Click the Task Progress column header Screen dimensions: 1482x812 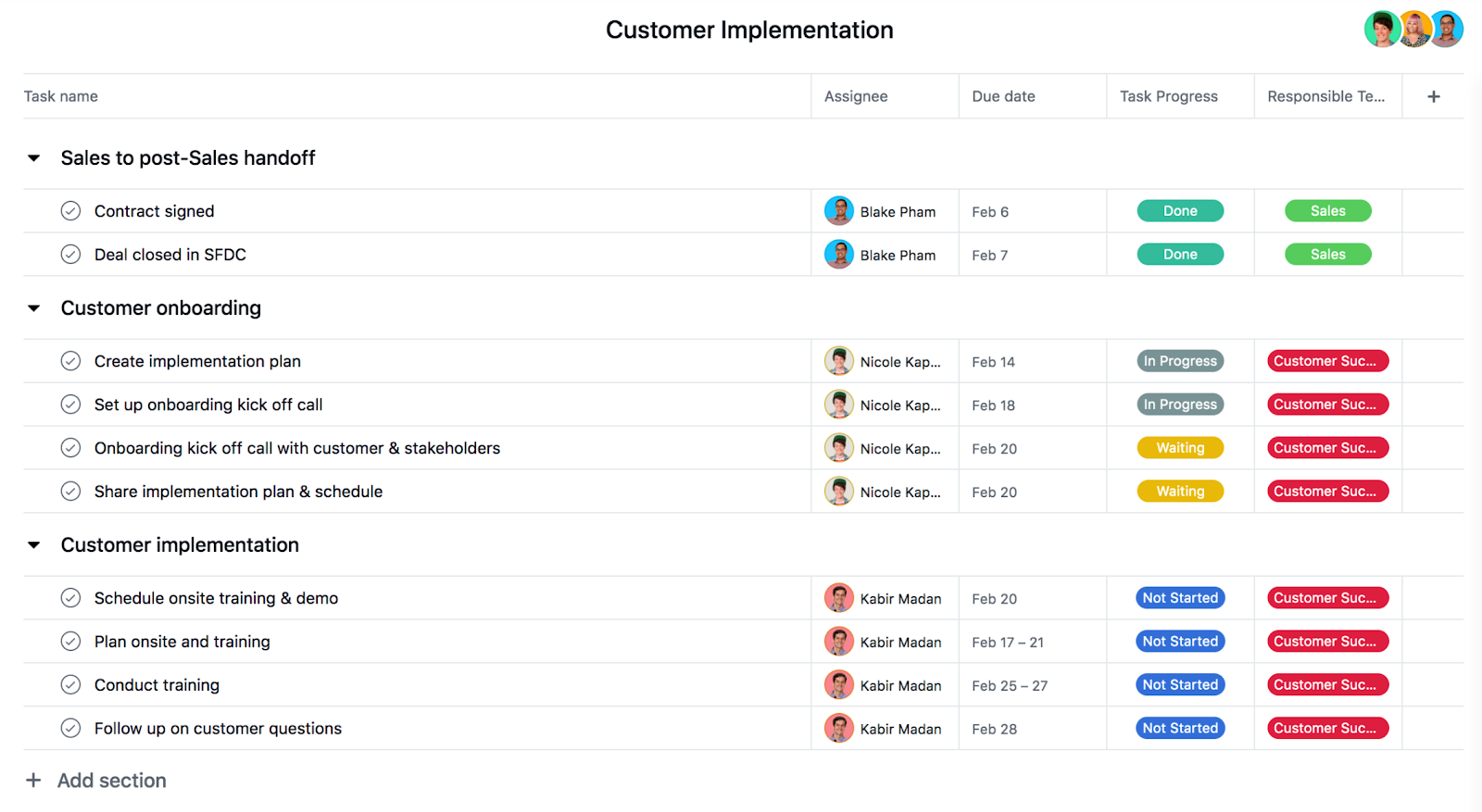1168,96
